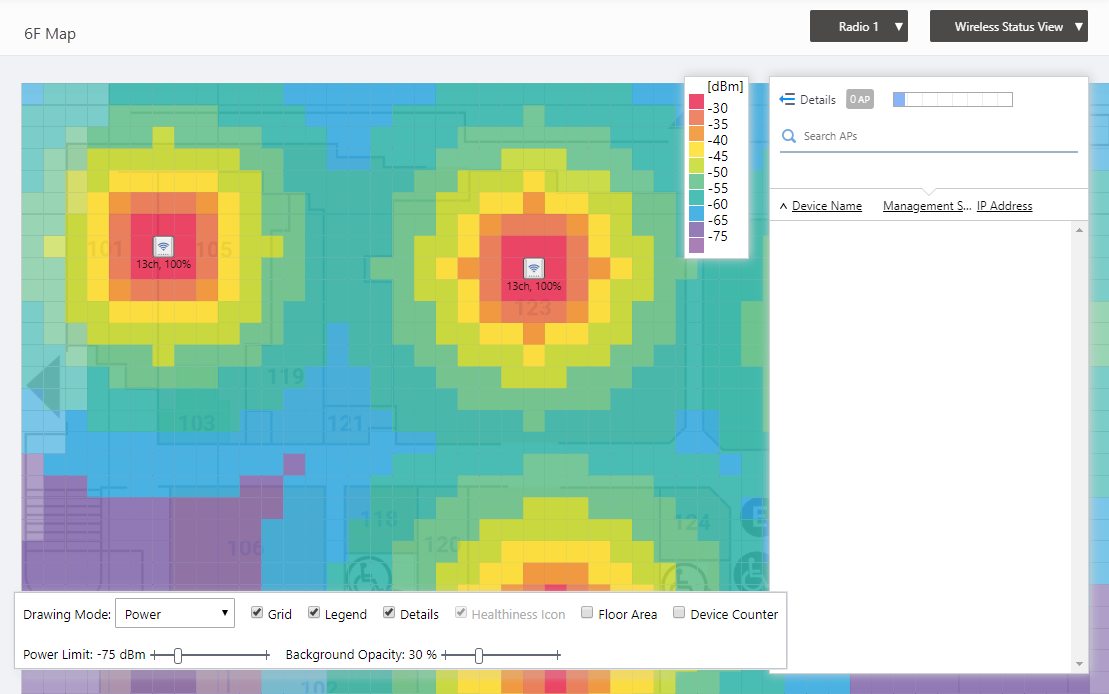Click the Background Opacity slider handle
The width and height of the screenshot is (1109, 694).
pos(479,655)
